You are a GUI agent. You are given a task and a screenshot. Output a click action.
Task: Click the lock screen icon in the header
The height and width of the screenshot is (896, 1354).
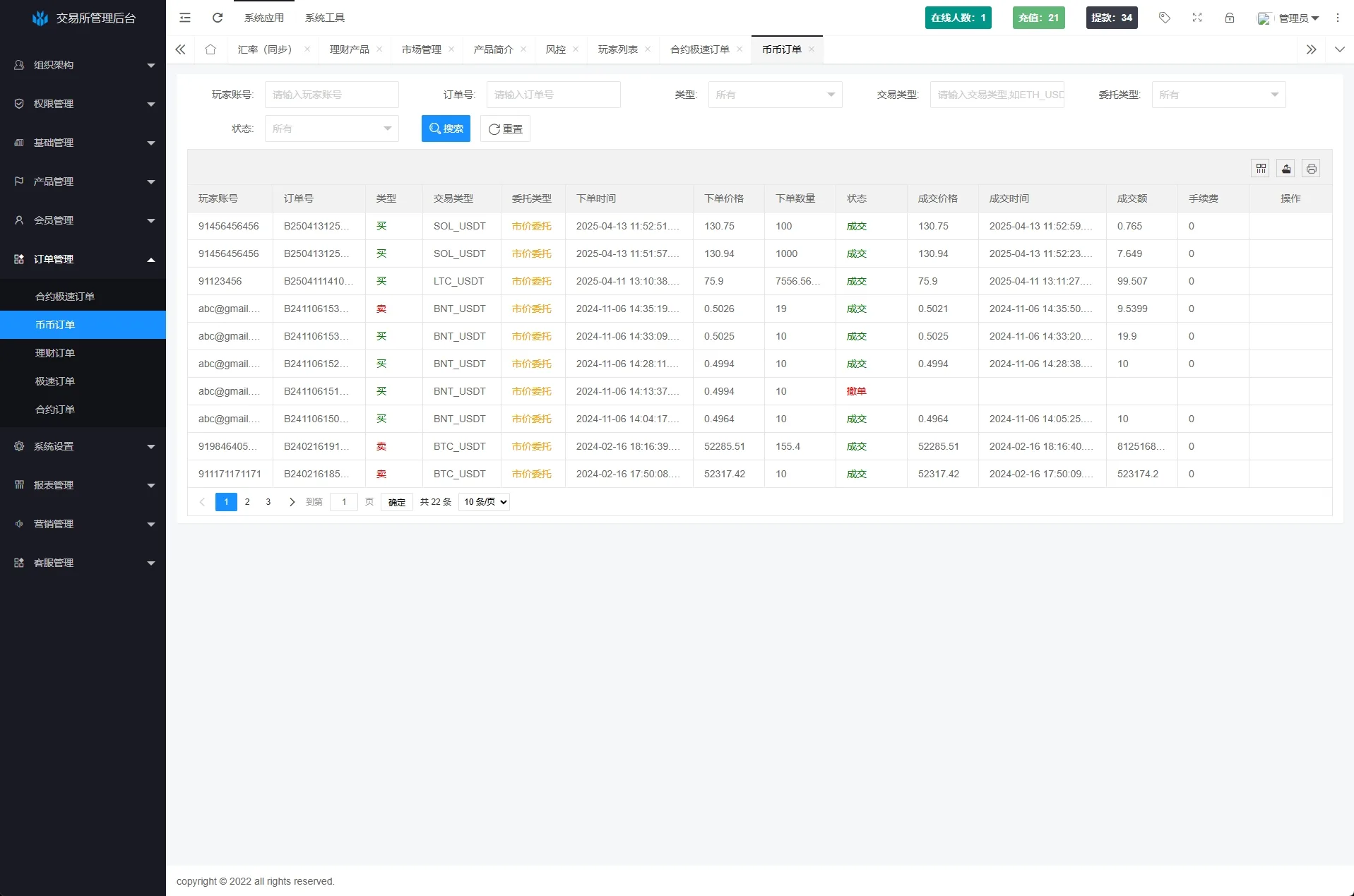coord(1229,18)
